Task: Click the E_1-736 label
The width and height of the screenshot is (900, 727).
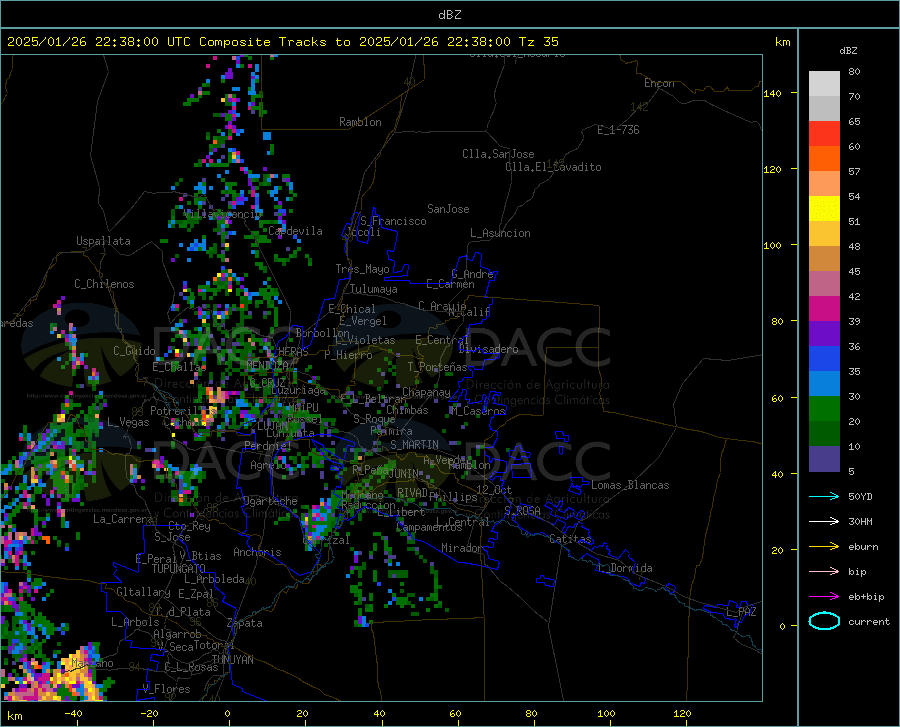Action: click(618, 130)
